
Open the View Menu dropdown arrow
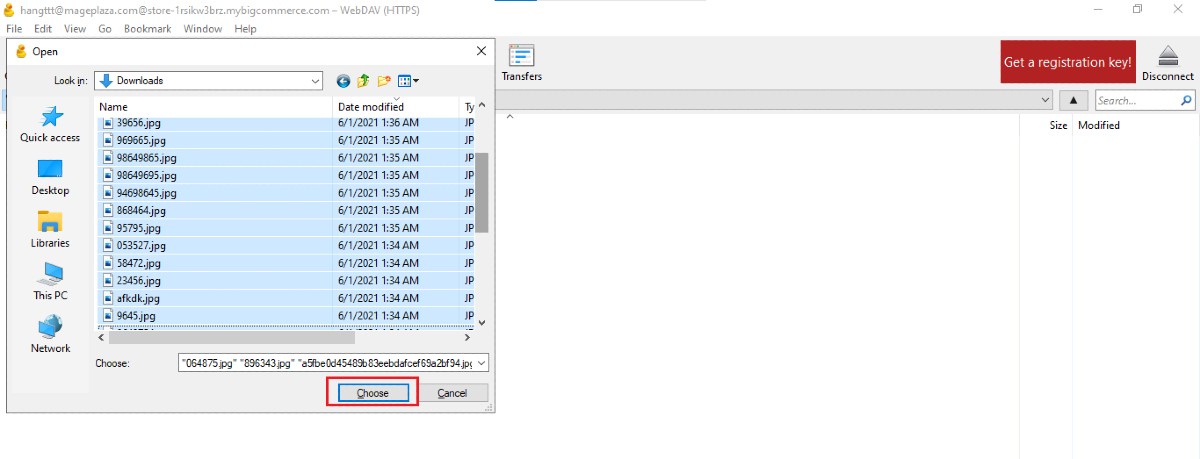tap(416, 81)
